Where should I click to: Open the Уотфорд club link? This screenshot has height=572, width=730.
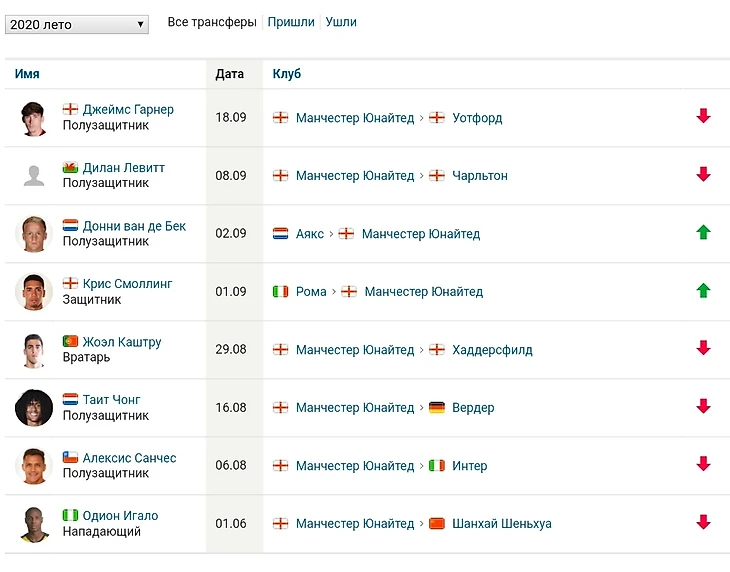477,118
